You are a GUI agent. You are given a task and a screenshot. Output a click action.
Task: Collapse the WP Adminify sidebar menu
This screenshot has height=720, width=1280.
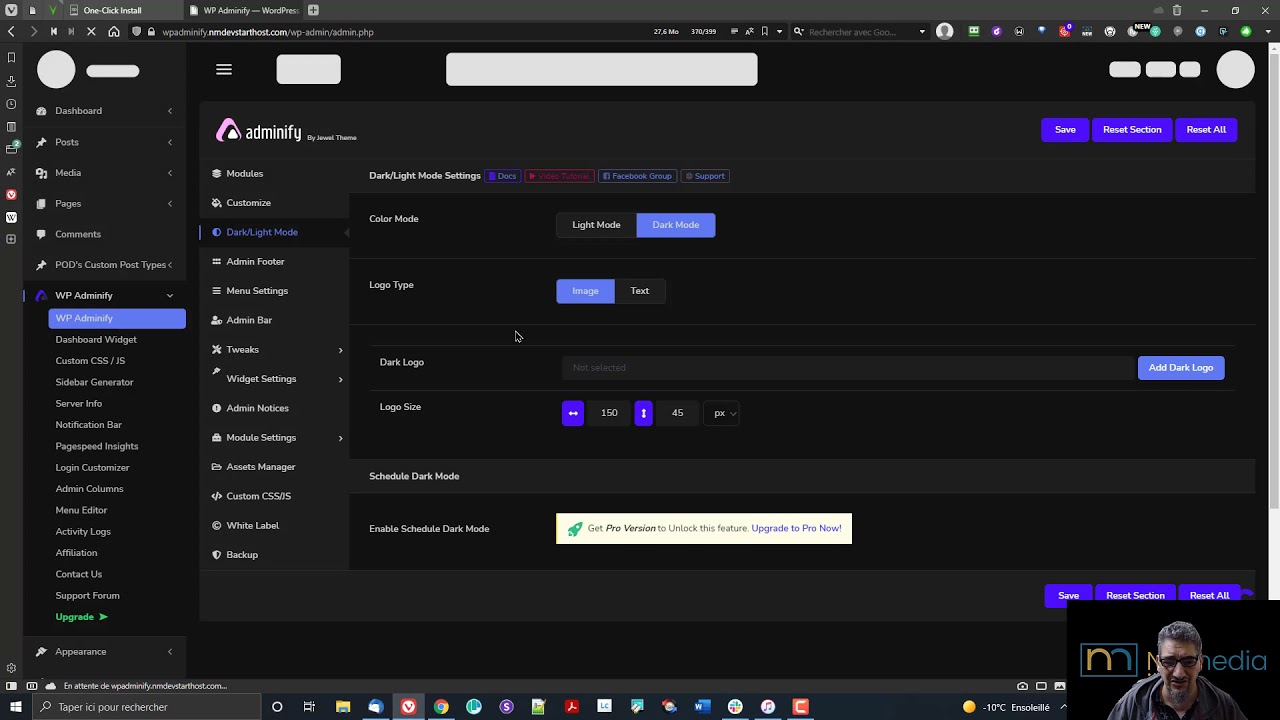[x=170, y=296]
